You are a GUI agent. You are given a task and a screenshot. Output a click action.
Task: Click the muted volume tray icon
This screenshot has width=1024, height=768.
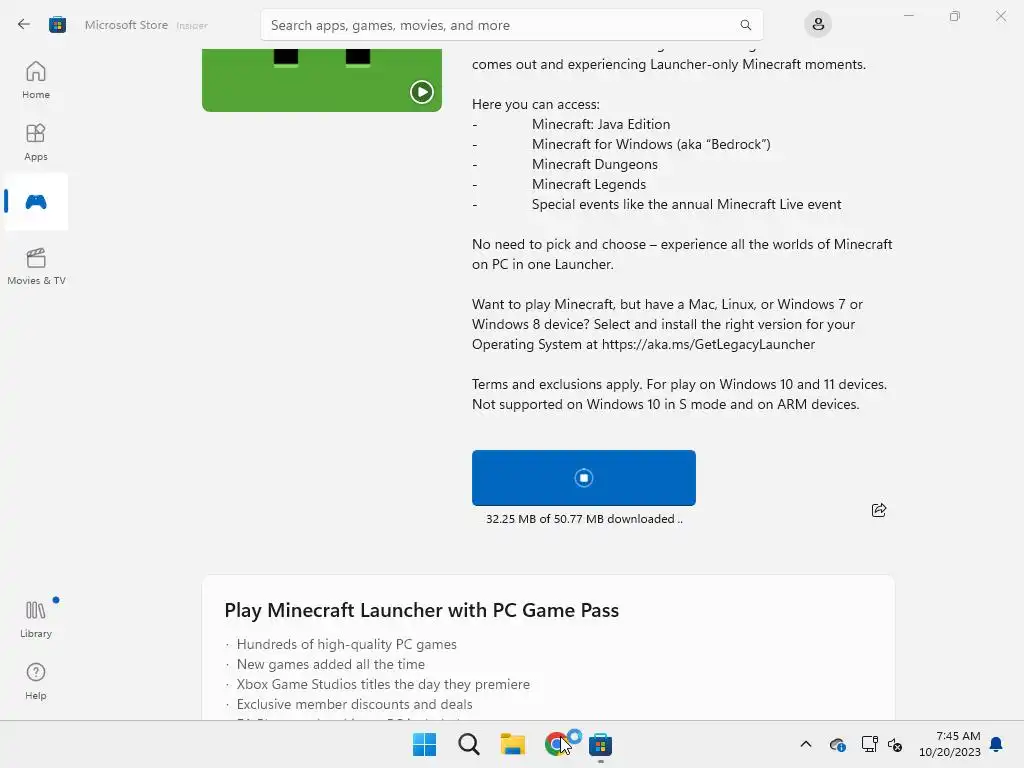click(895, 744)
